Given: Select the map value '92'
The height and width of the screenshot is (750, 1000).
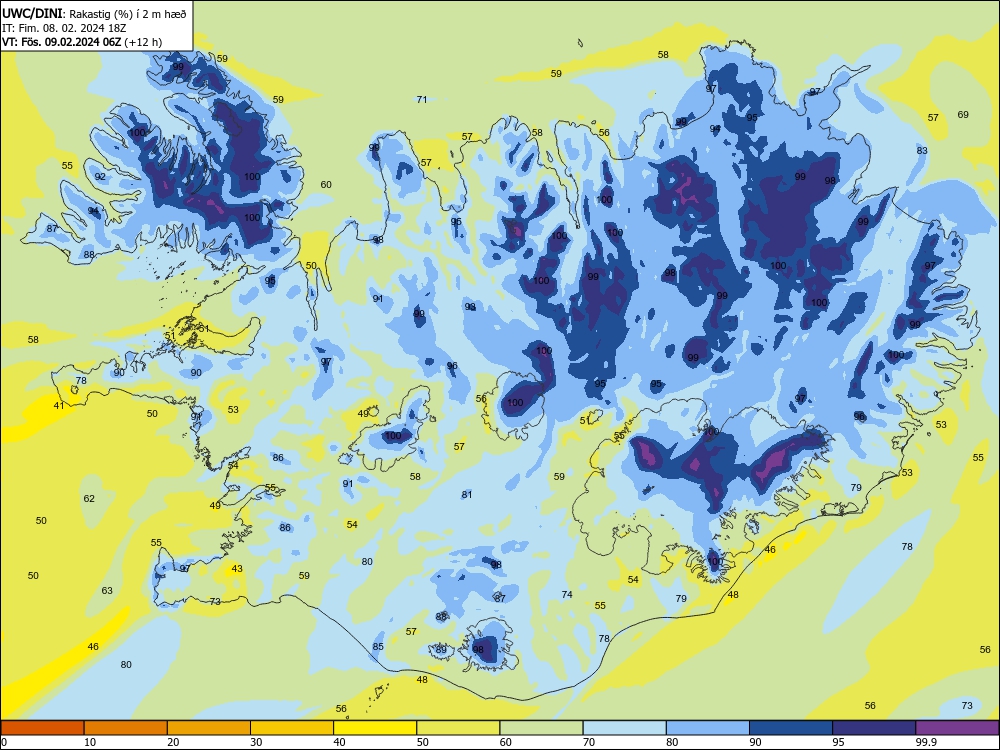Looking at the screenshot, I should (100, 177).
